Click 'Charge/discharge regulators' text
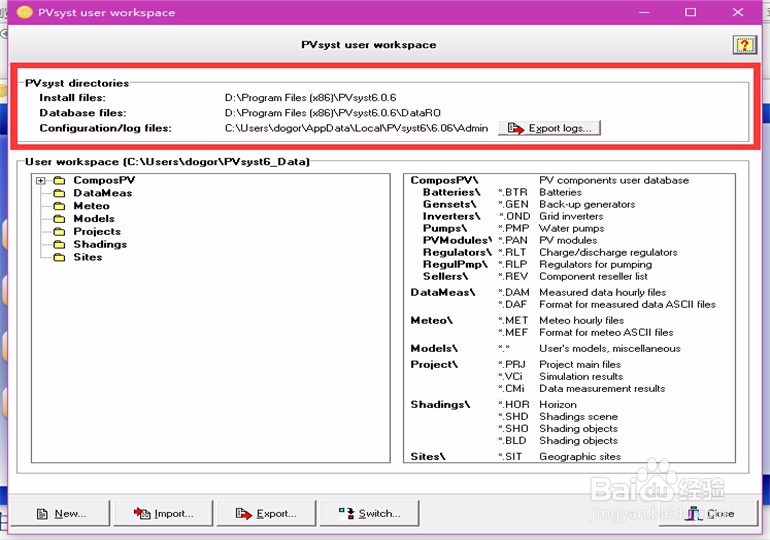Image resolution: width=770 pixels, height=540 pixels. pos(608,252)
